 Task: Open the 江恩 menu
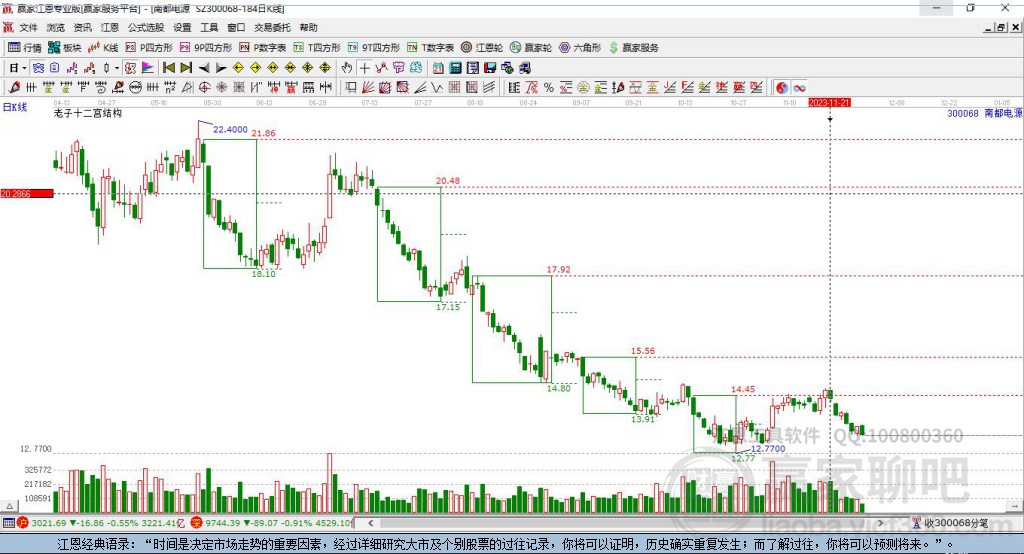[110, 27]
